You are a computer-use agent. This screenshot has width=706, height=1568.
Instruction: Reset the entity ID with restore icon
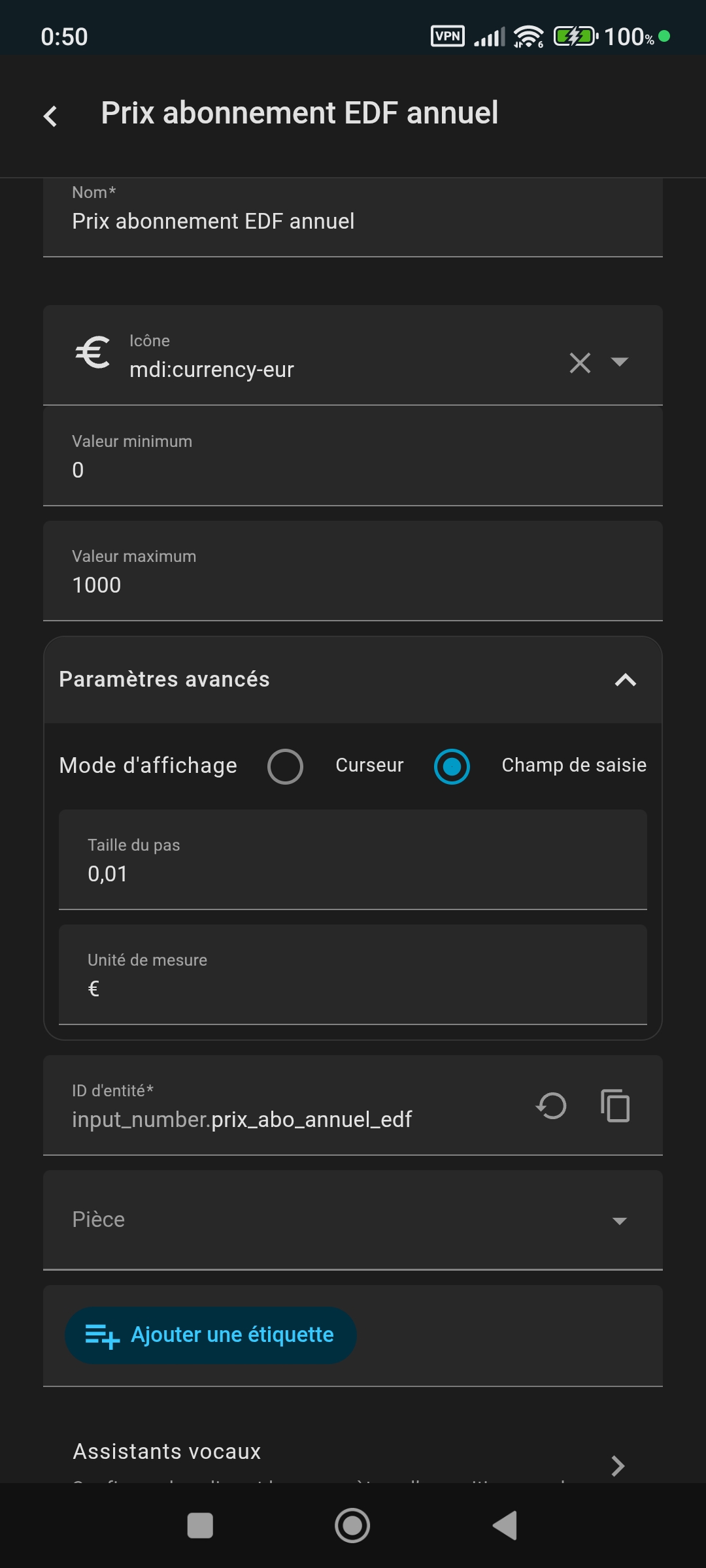click(551, 1106)
